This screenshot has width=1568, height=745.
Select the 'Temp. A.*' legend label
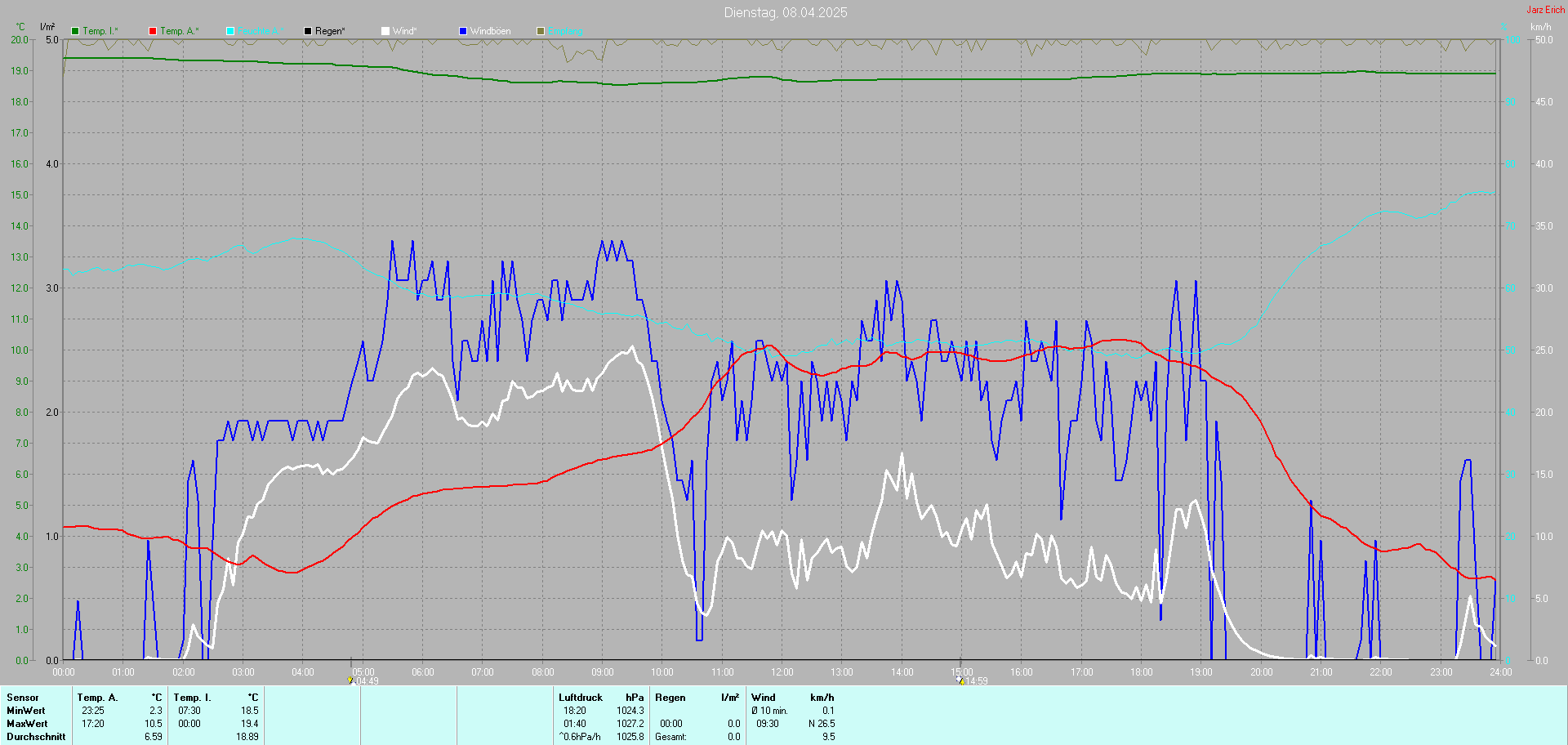(x=180, y=31)
